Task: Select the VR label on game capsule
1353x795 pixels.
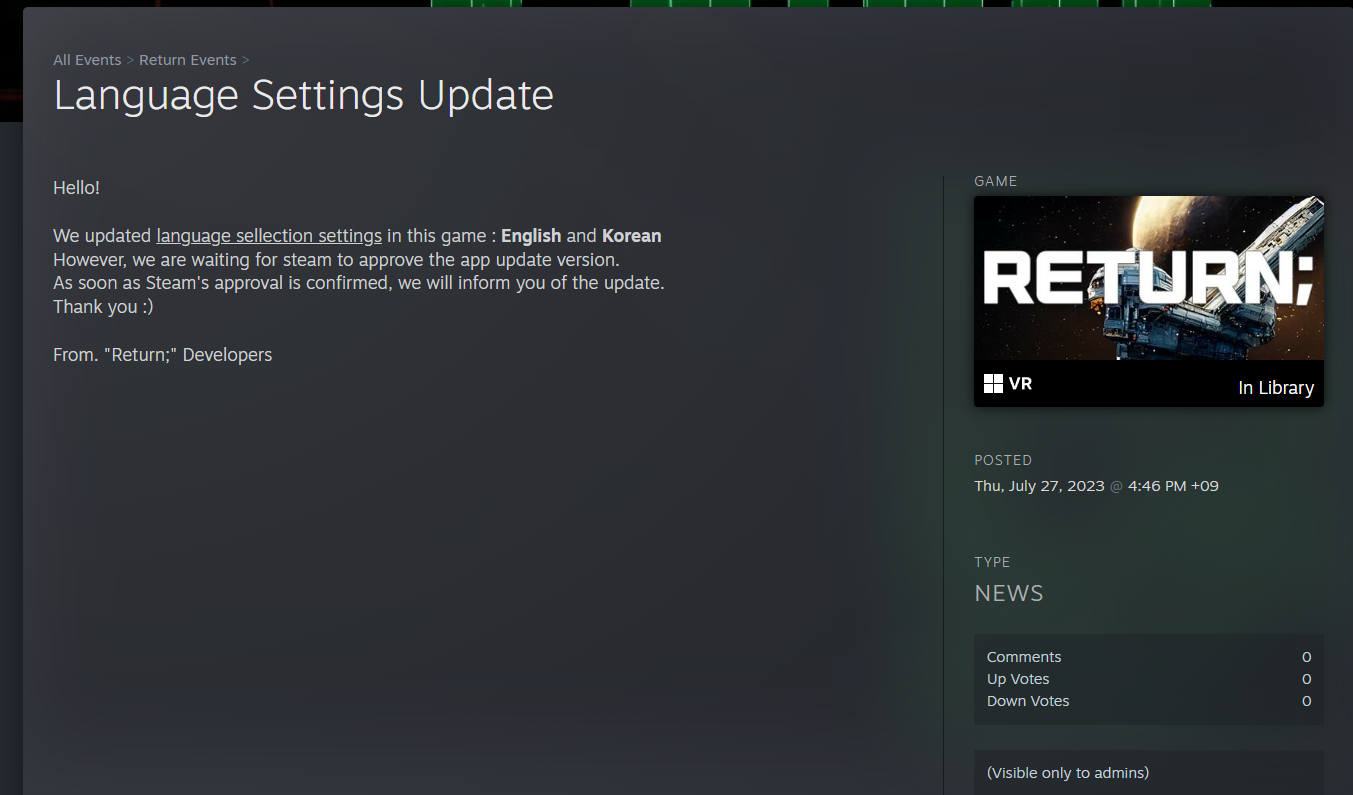Action: pyautogui.click(x=1020, y=384)
